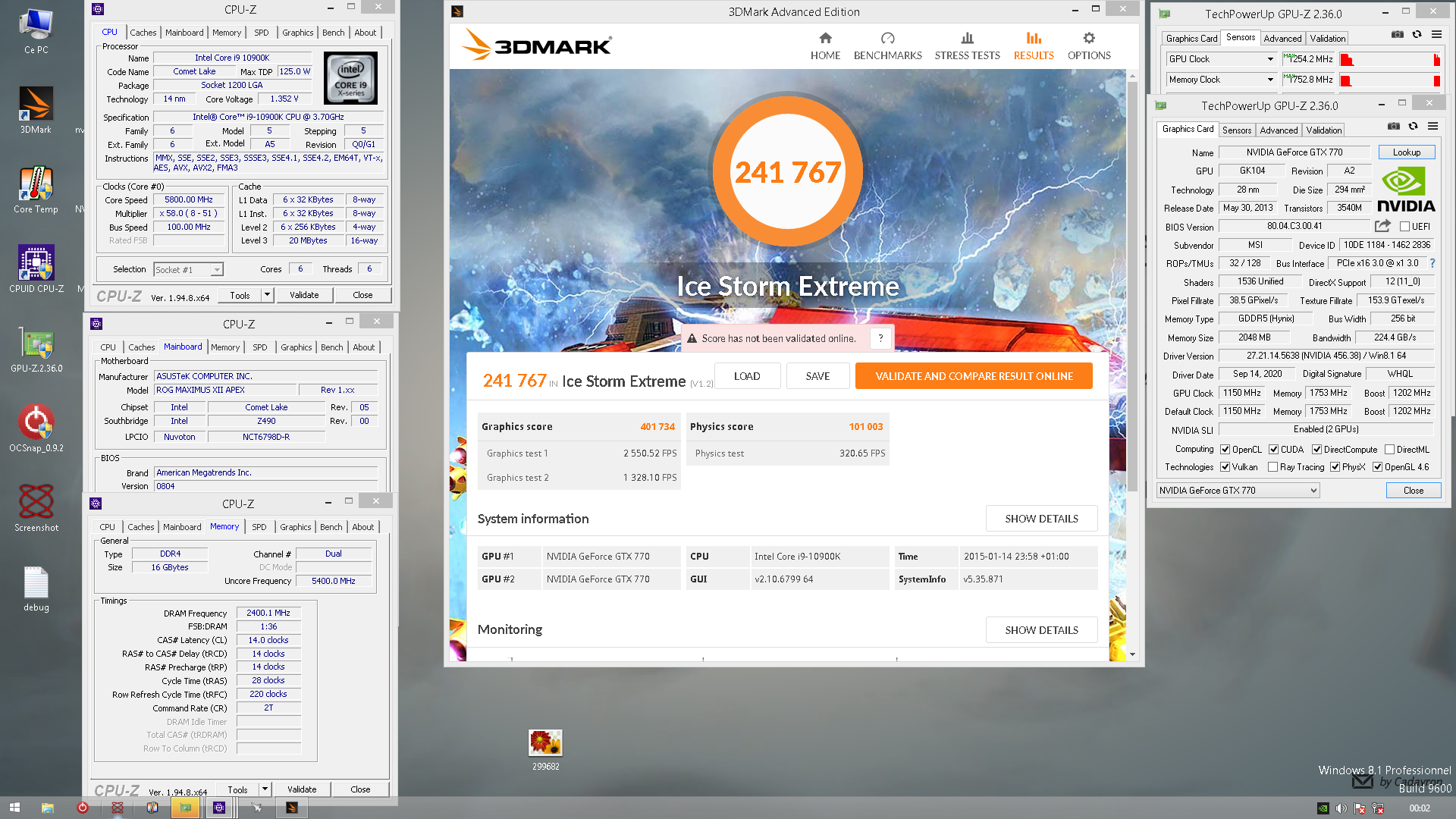Click the LOAD button in 3DMark

pos(746,375)
